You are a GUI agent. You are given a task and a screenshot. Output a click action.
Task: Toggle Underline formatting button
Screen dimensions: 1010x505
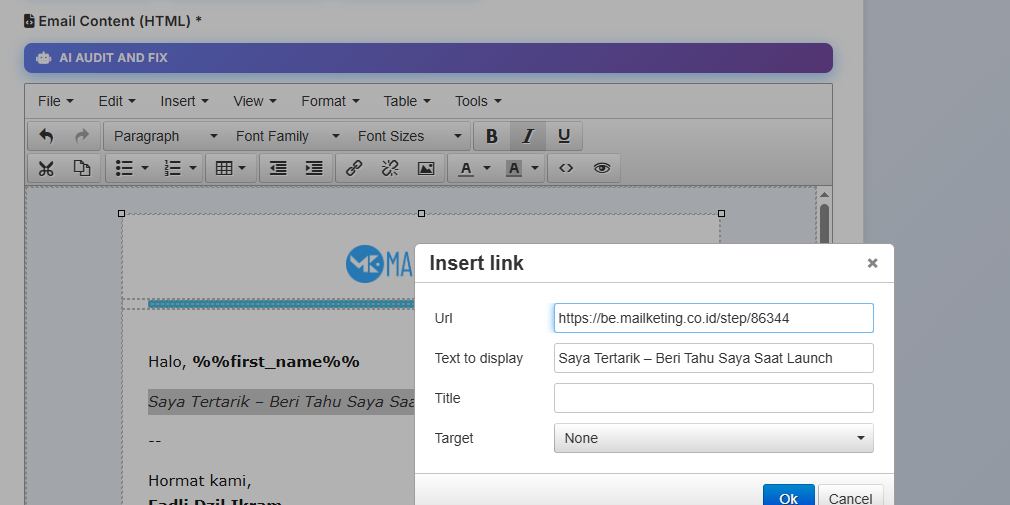coord(564,136)
